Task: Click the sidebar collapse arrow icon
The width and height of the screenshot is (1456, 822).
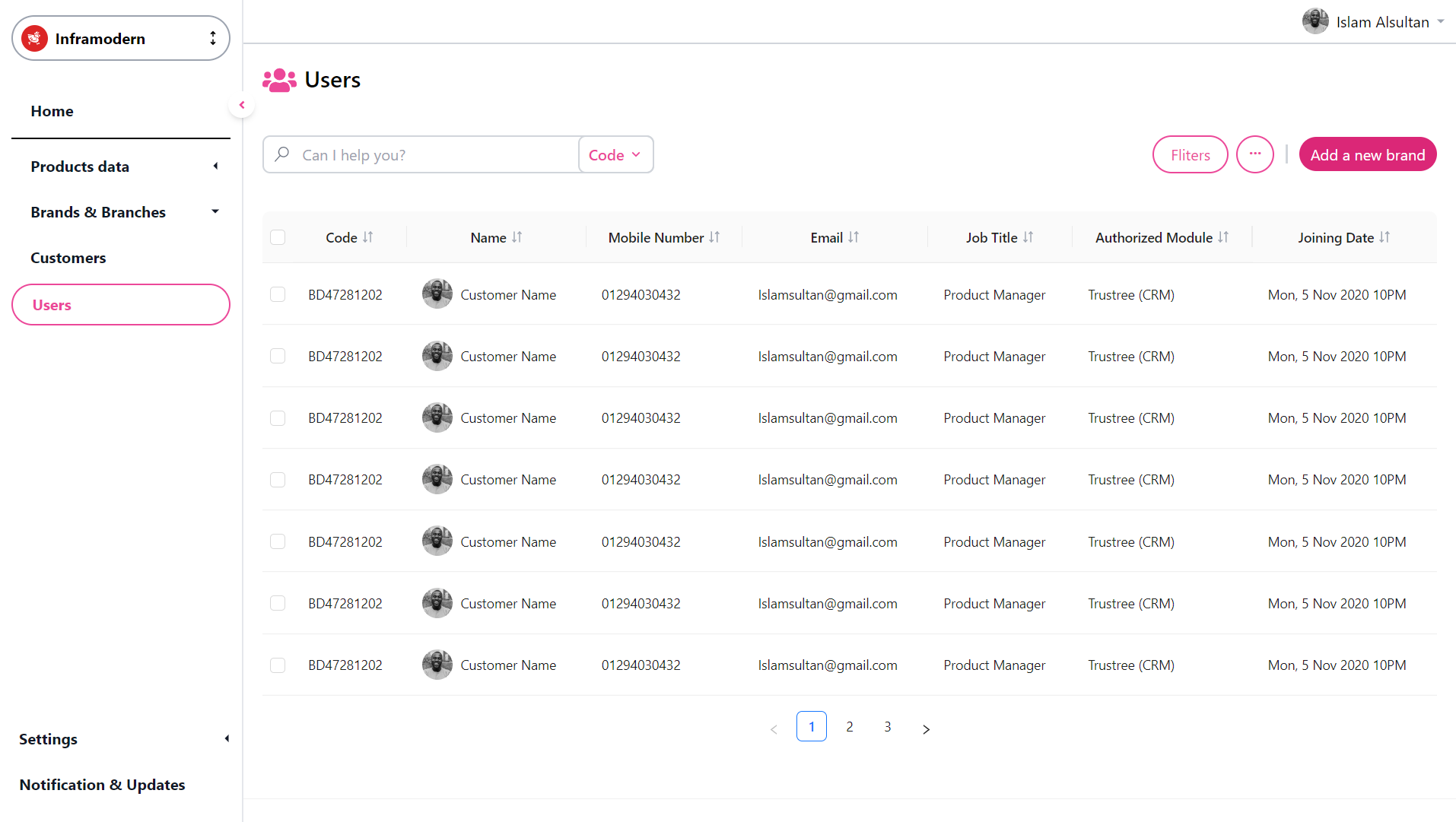Action: 241,104
